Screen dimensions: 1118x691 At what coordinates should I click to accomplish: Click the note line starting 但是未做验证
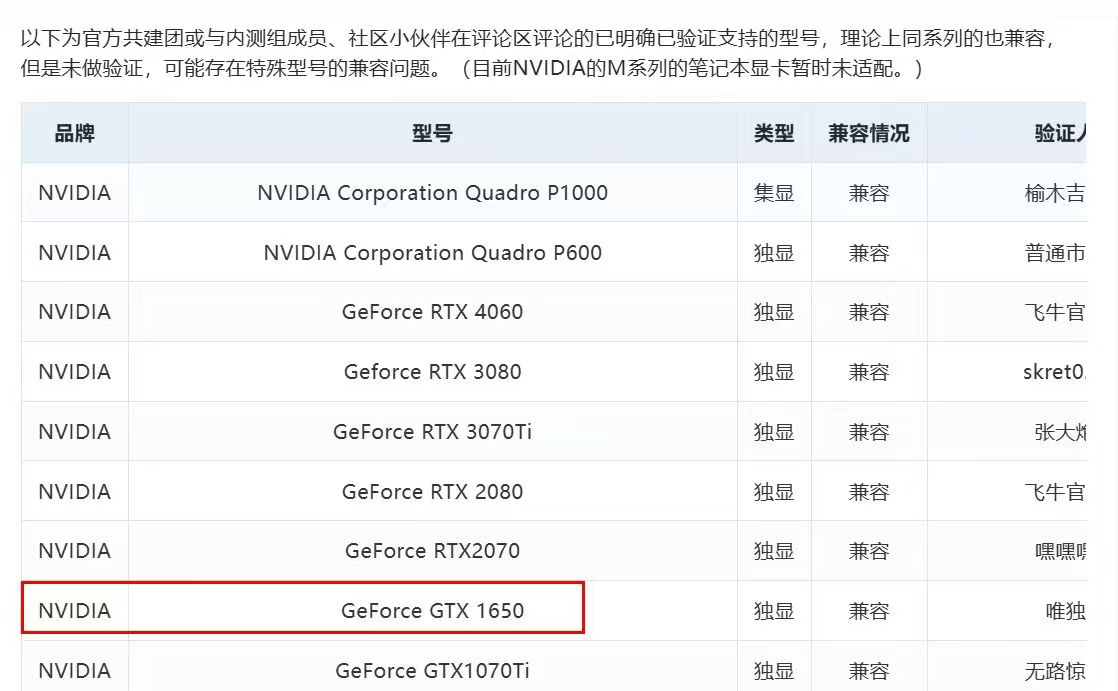click(472, 68)
